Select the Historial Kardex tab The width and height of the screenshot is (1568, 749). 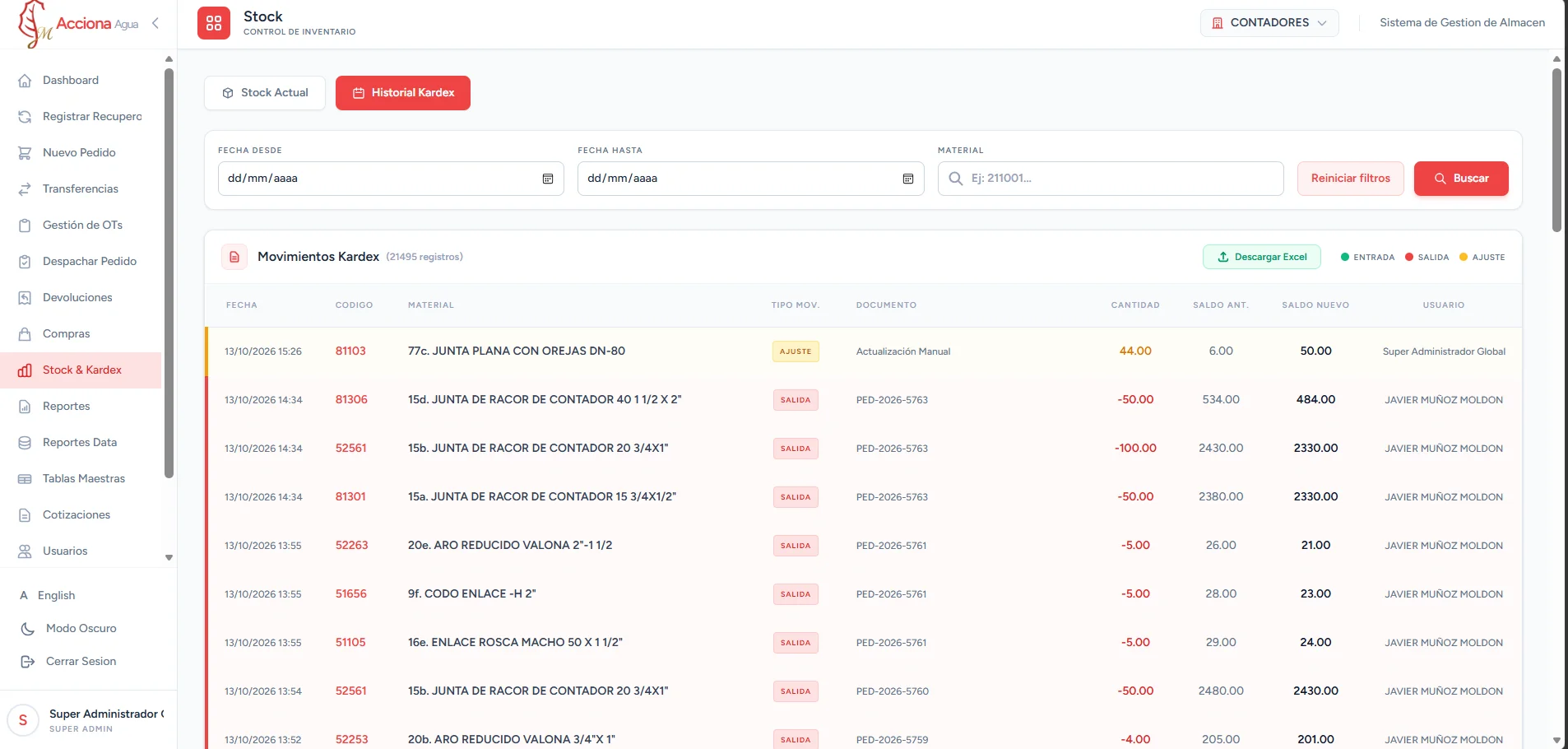tap(403, 93)
